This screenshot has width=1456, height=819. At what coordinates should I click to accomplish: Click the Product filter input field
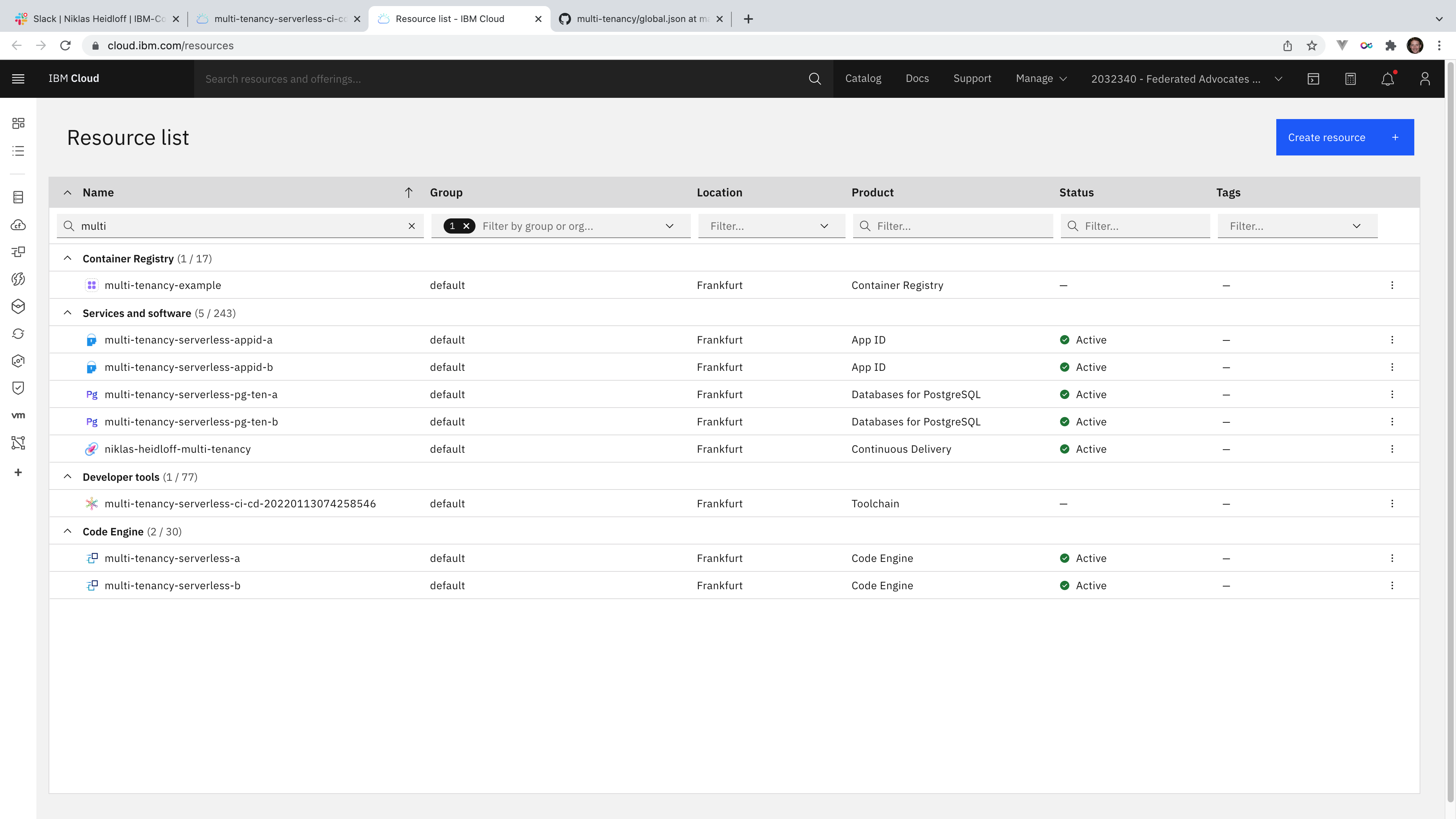click(961, 226)
